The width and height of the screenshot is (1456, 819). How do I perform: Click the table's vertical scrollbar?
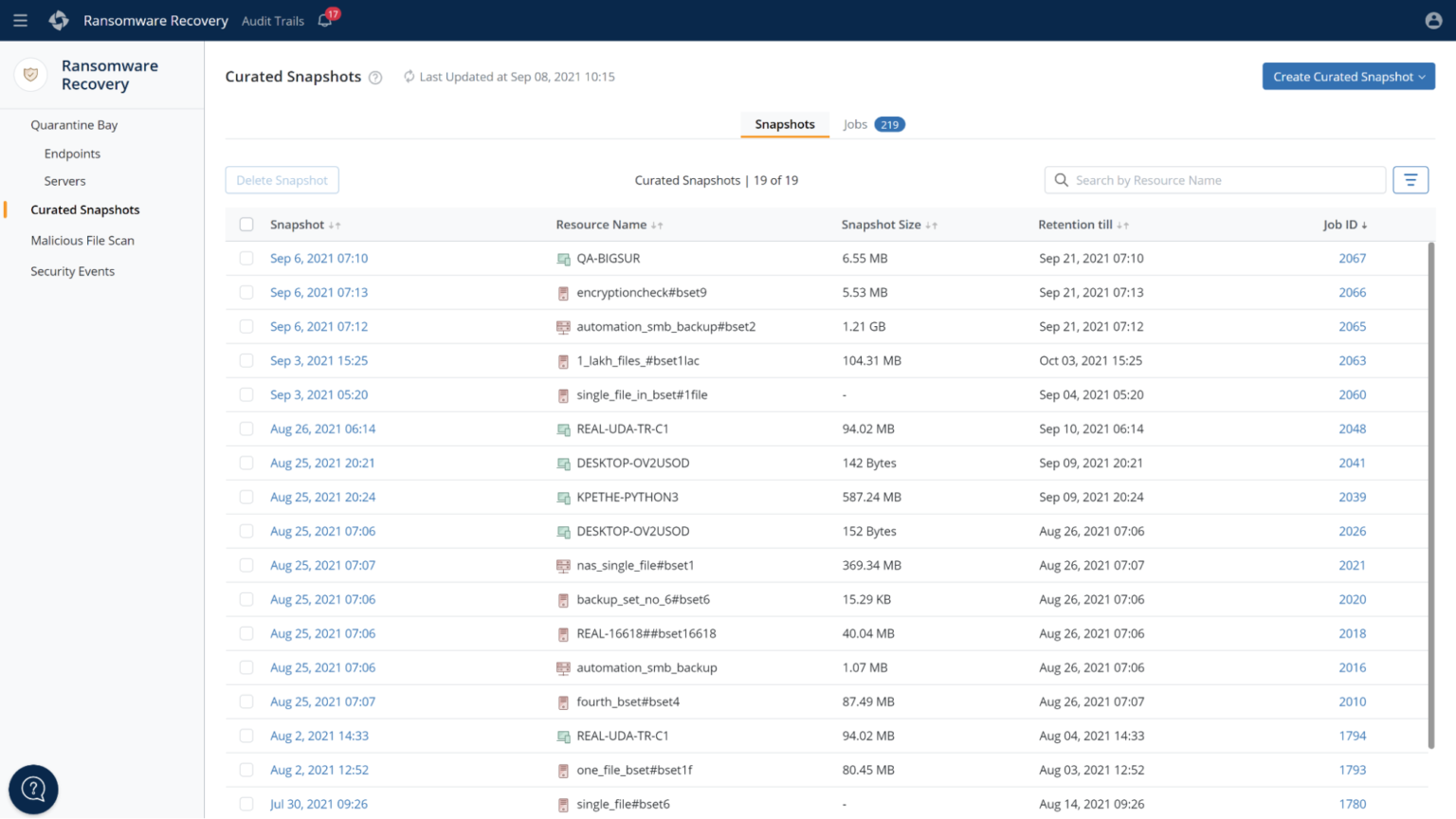click(1430, 493)
